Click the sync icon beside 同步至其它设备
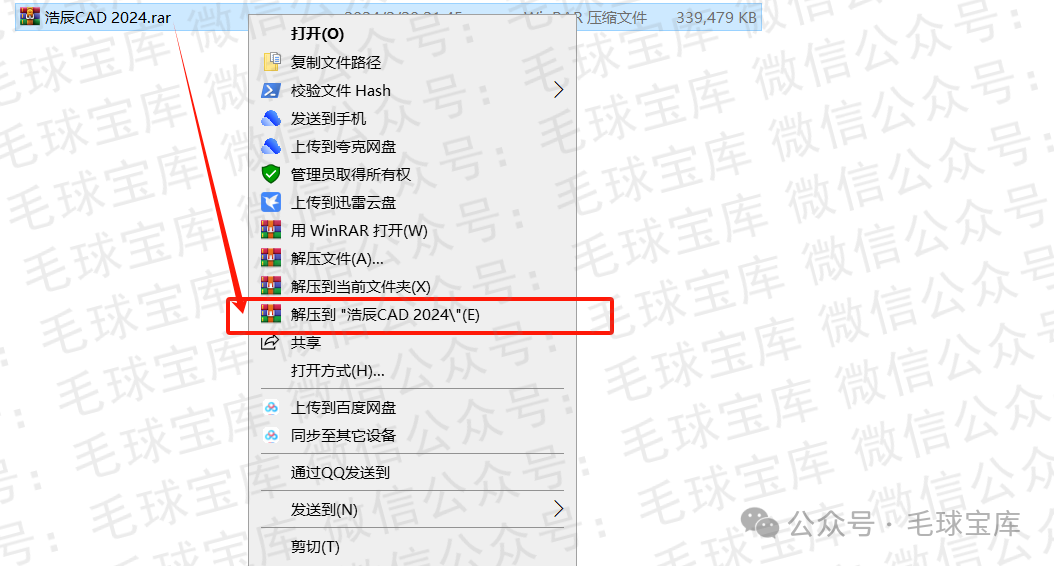The image size is (1054, 566). [x=271, y=436]
